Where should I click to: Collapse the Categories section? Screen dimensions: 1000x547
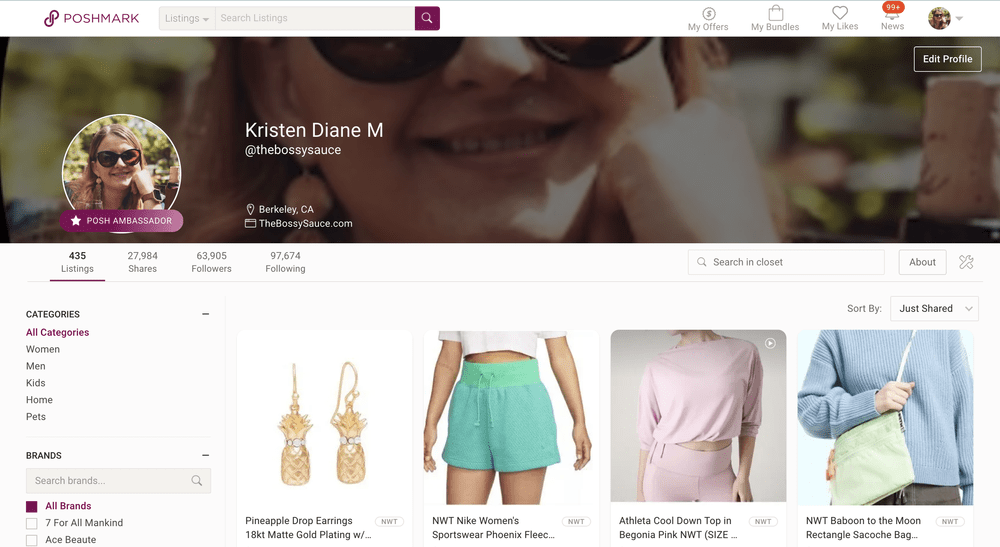205,314
